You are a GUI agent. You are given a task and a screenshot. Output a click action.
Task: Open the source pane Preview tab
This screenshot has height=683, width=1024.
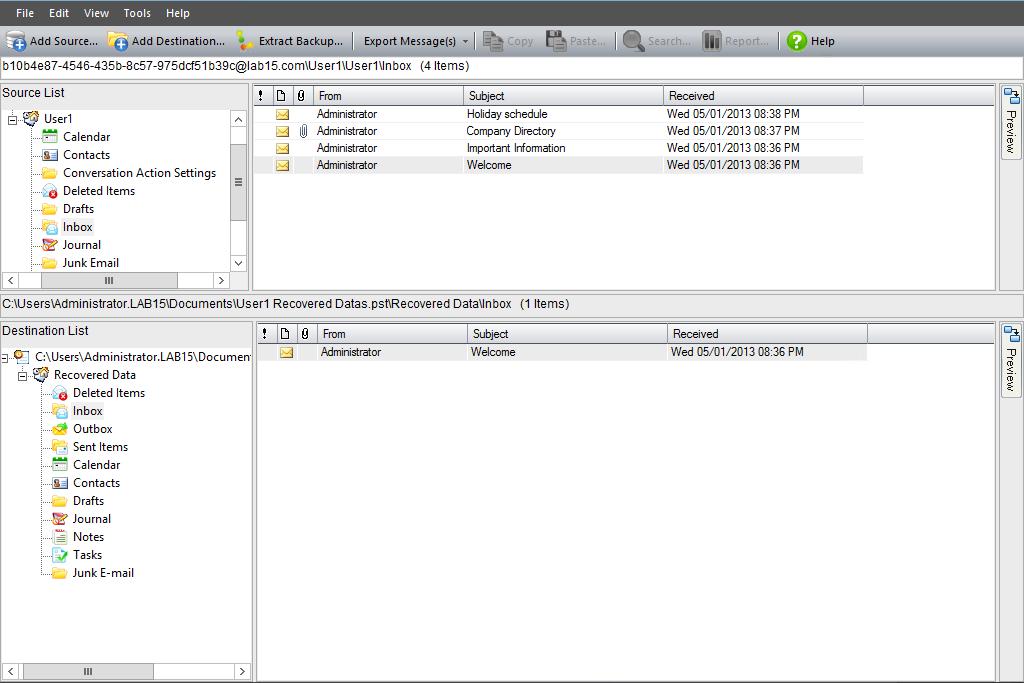[x=1011, y=121]
